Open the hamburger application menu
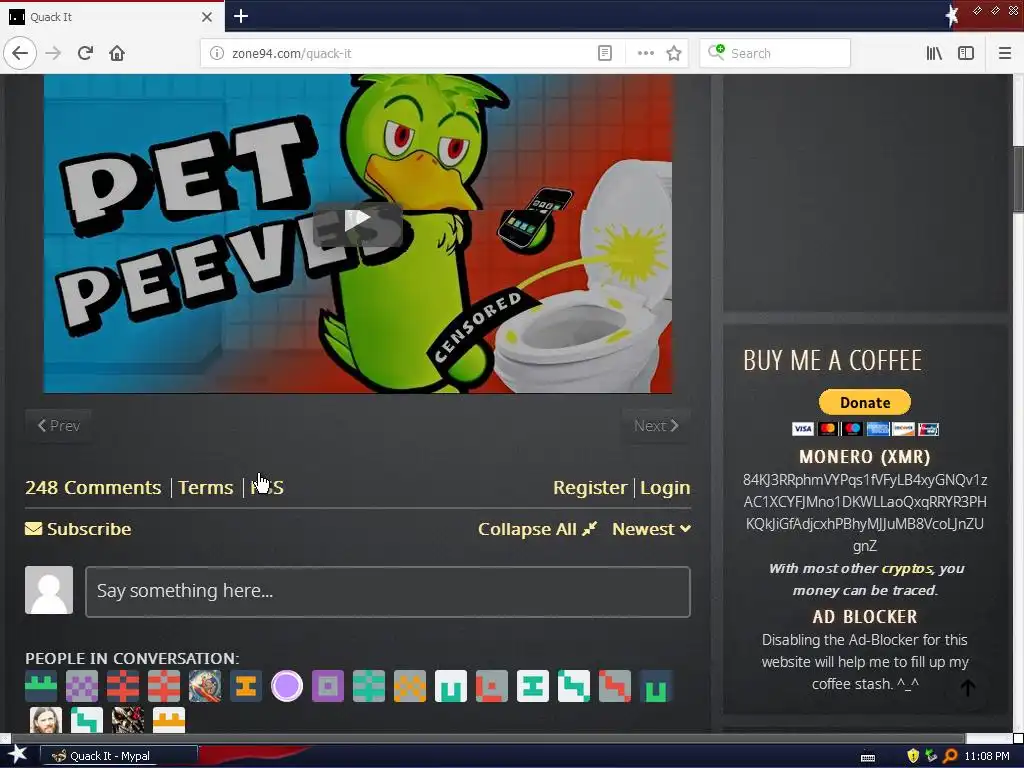Viewport: 1024px width, 768px height. [x=1005, y=53]
